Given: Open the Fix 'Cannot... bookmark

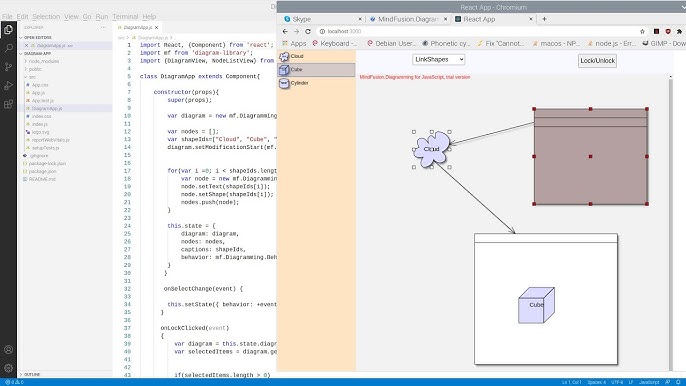Looking at the screenshot, I should coord(501,43).
